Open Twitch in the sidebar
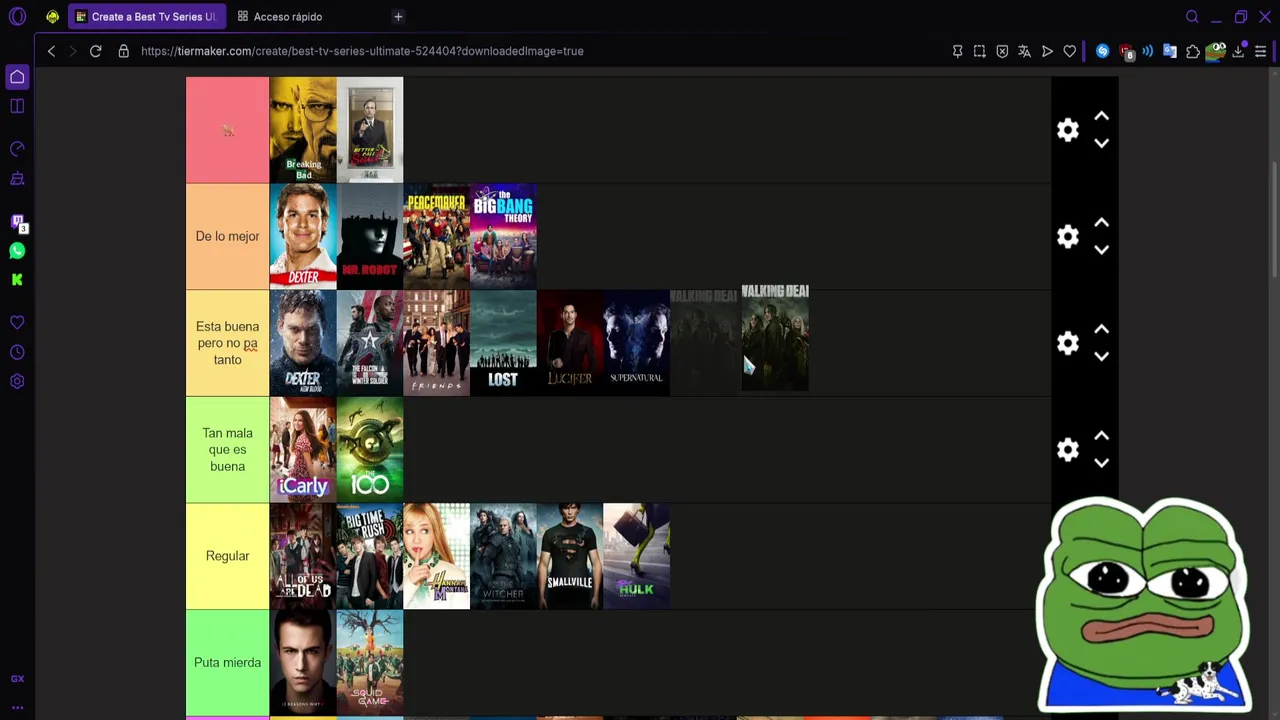1280x720 pixels. pos(17,222)
